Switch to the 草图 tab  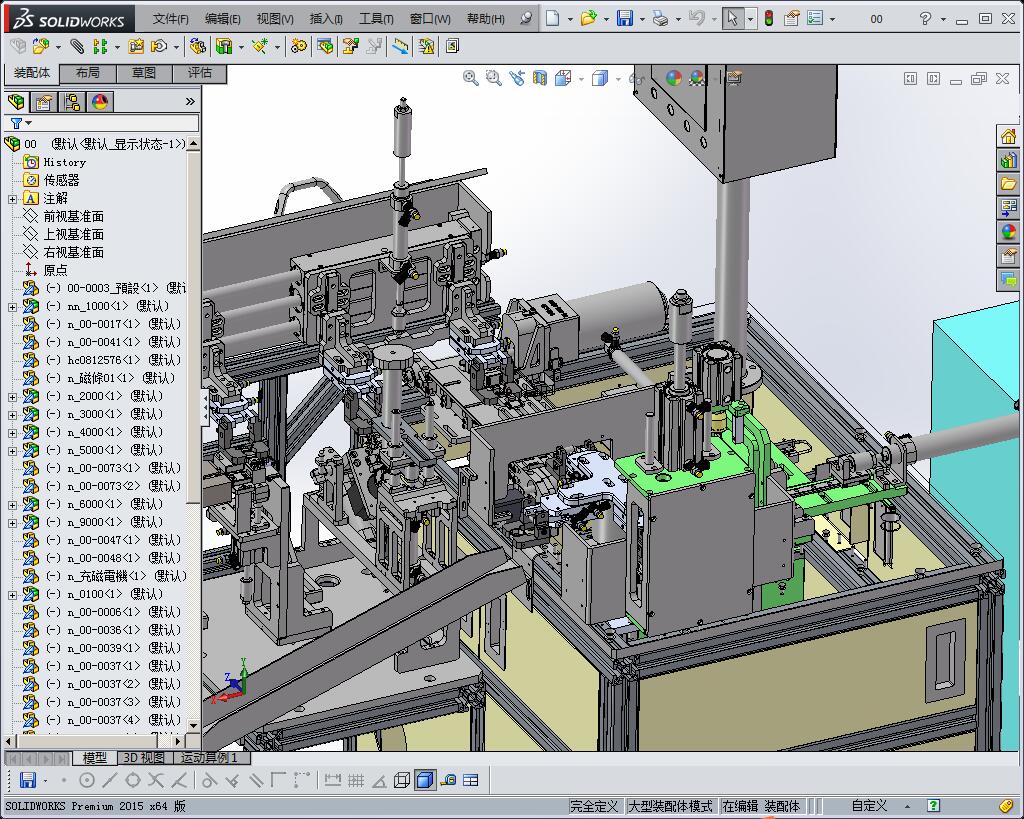coord(144,72)
